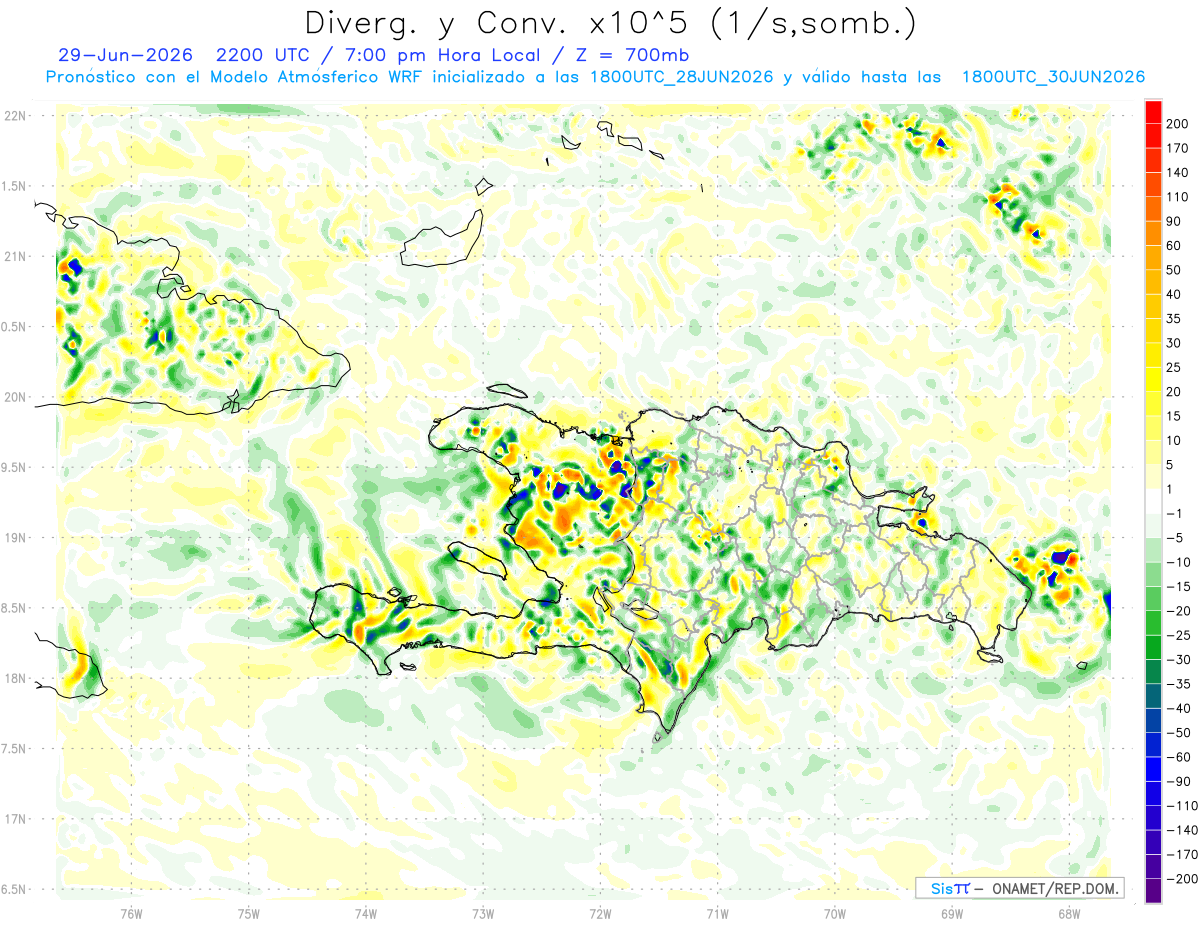Click the '-200' value on the color scale
1200x927 pixels.
[x=1181, y=879]
